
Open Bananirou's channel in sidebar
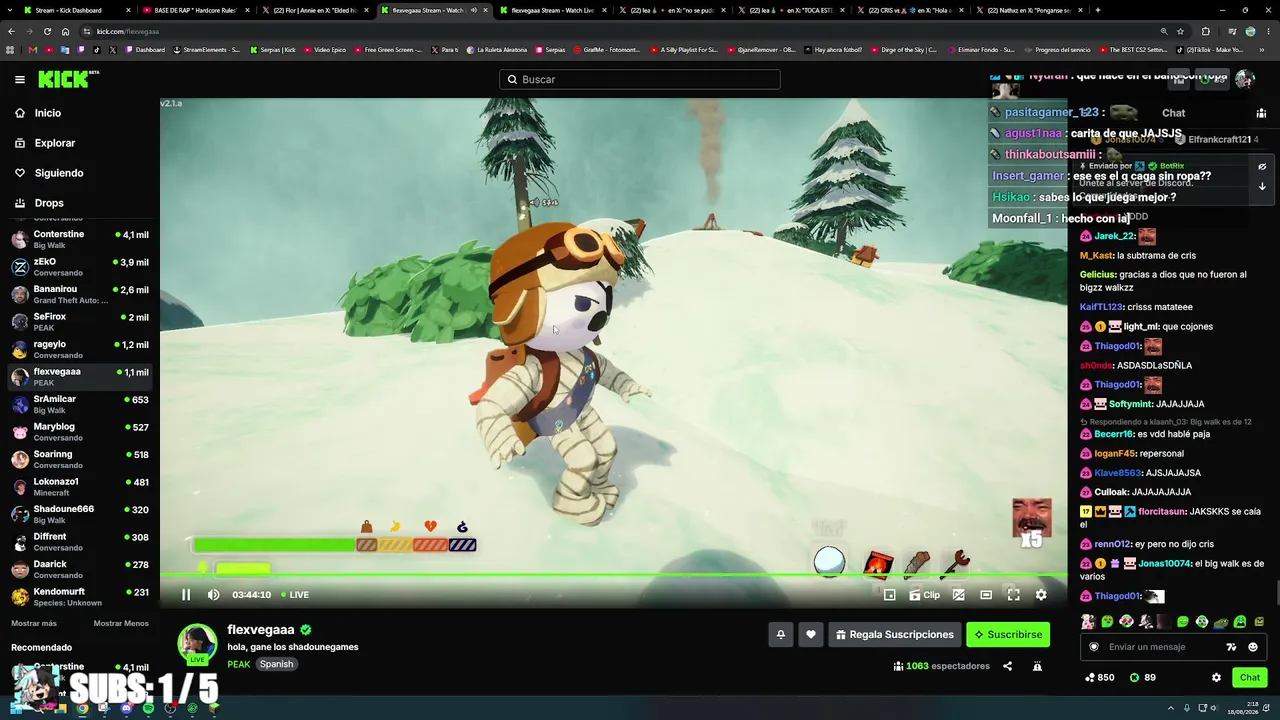[x=80, y=294]
